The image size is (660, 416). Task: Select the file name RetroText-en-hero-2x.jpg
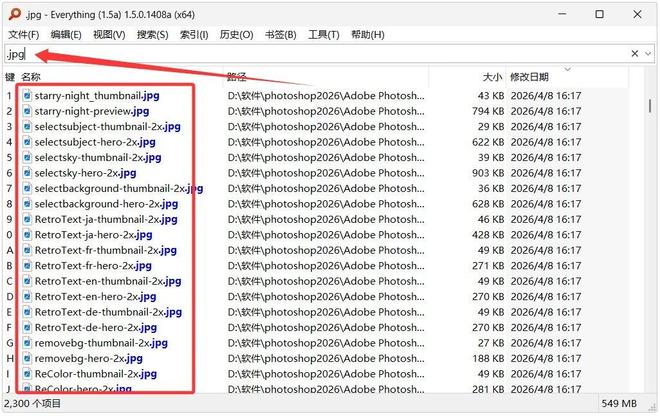tap(96, 296)
